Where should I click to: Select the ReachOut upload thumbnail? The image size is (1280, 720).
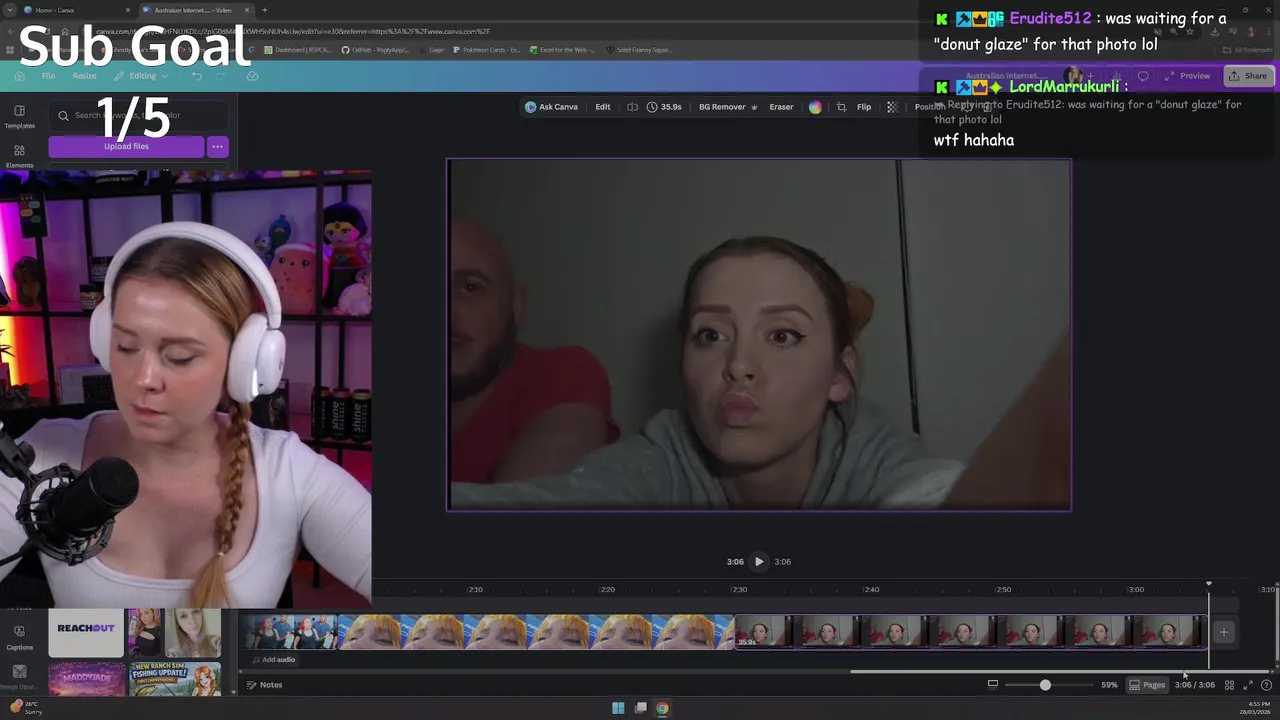tap(86, 632)
